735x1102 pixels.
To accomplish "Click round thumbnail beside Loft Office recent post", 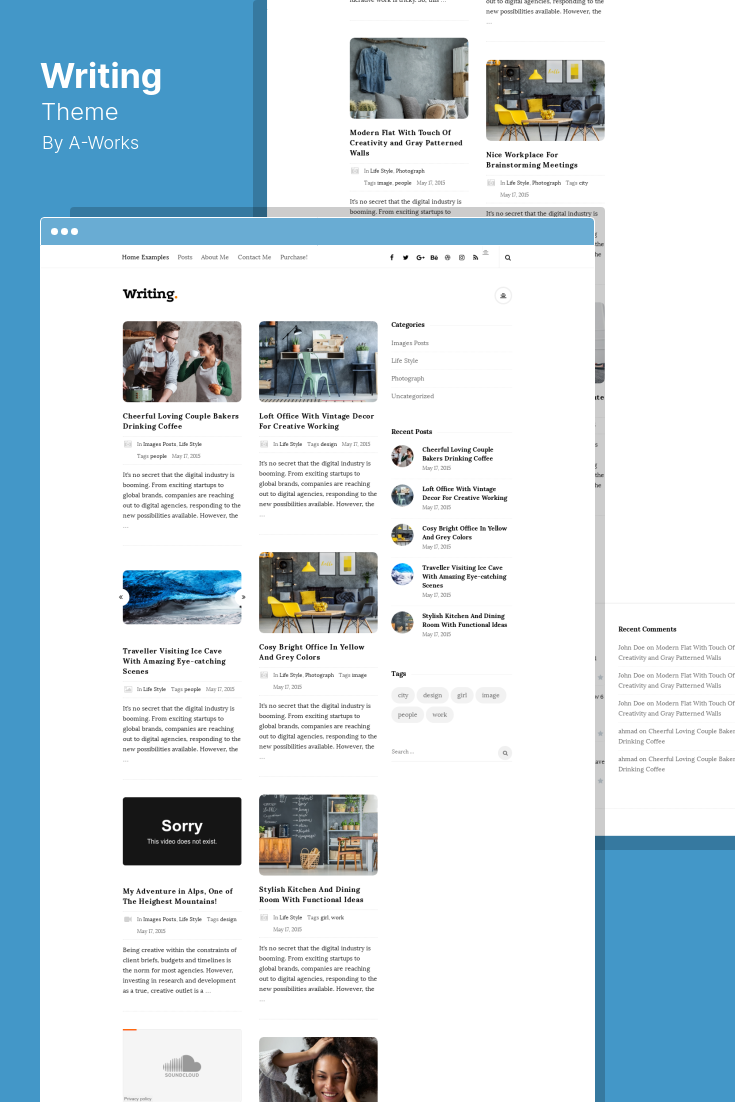I will [403, 495].
